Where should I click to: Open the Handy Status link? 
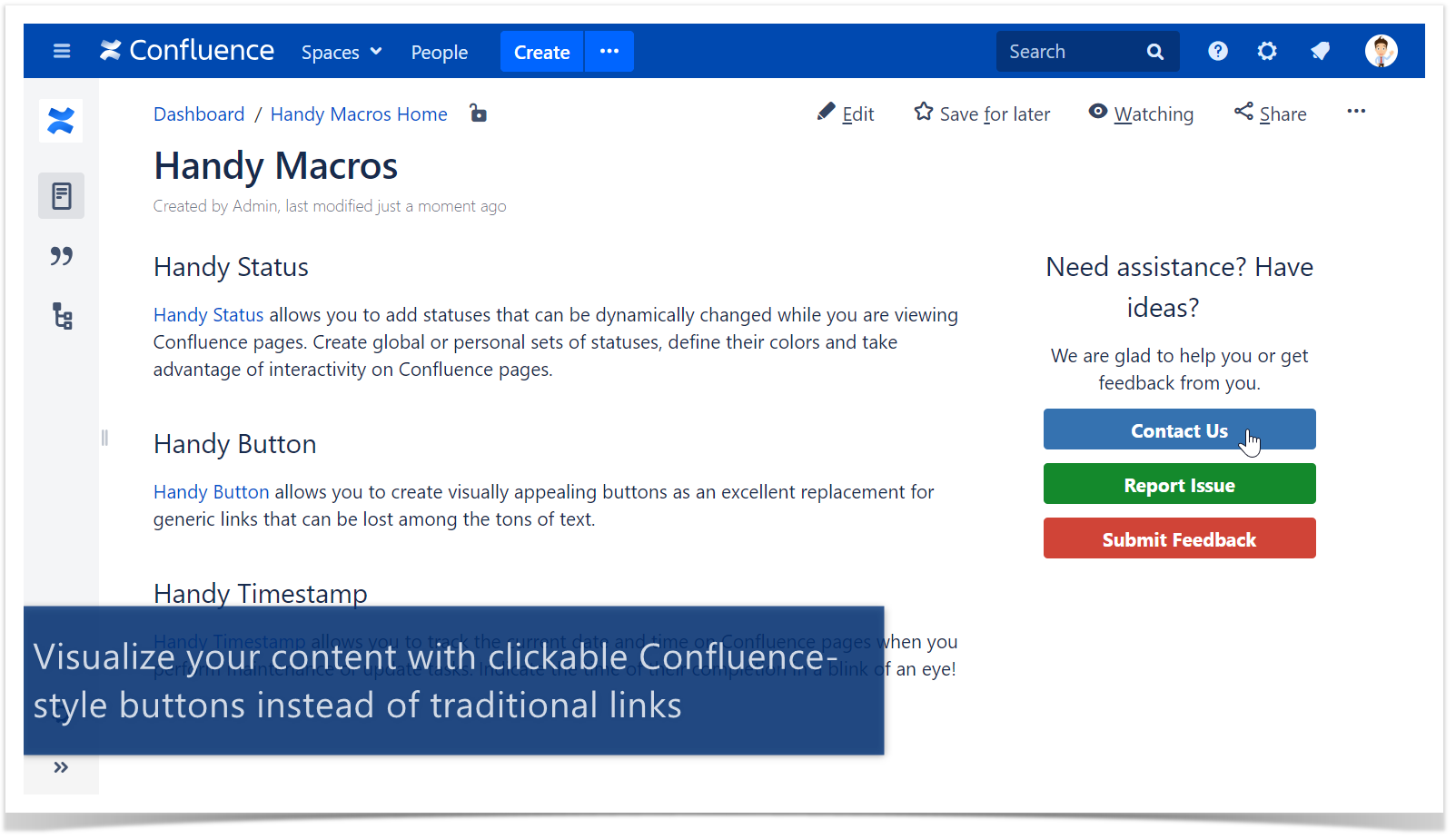pyautogui.click(x=208, y=315)
